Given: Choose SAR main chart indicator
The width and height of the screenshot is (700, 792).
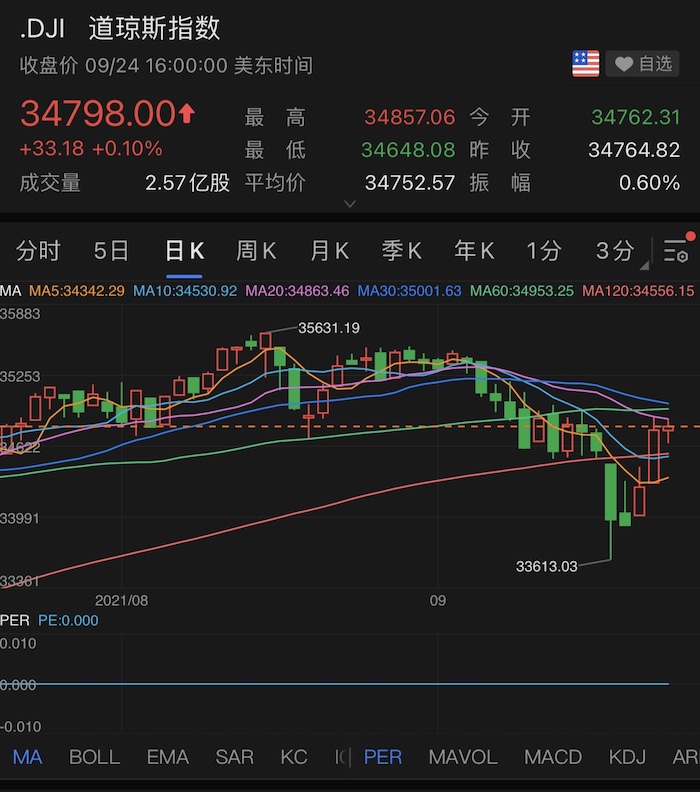Looking at the screenshot, I should point(235,757).
